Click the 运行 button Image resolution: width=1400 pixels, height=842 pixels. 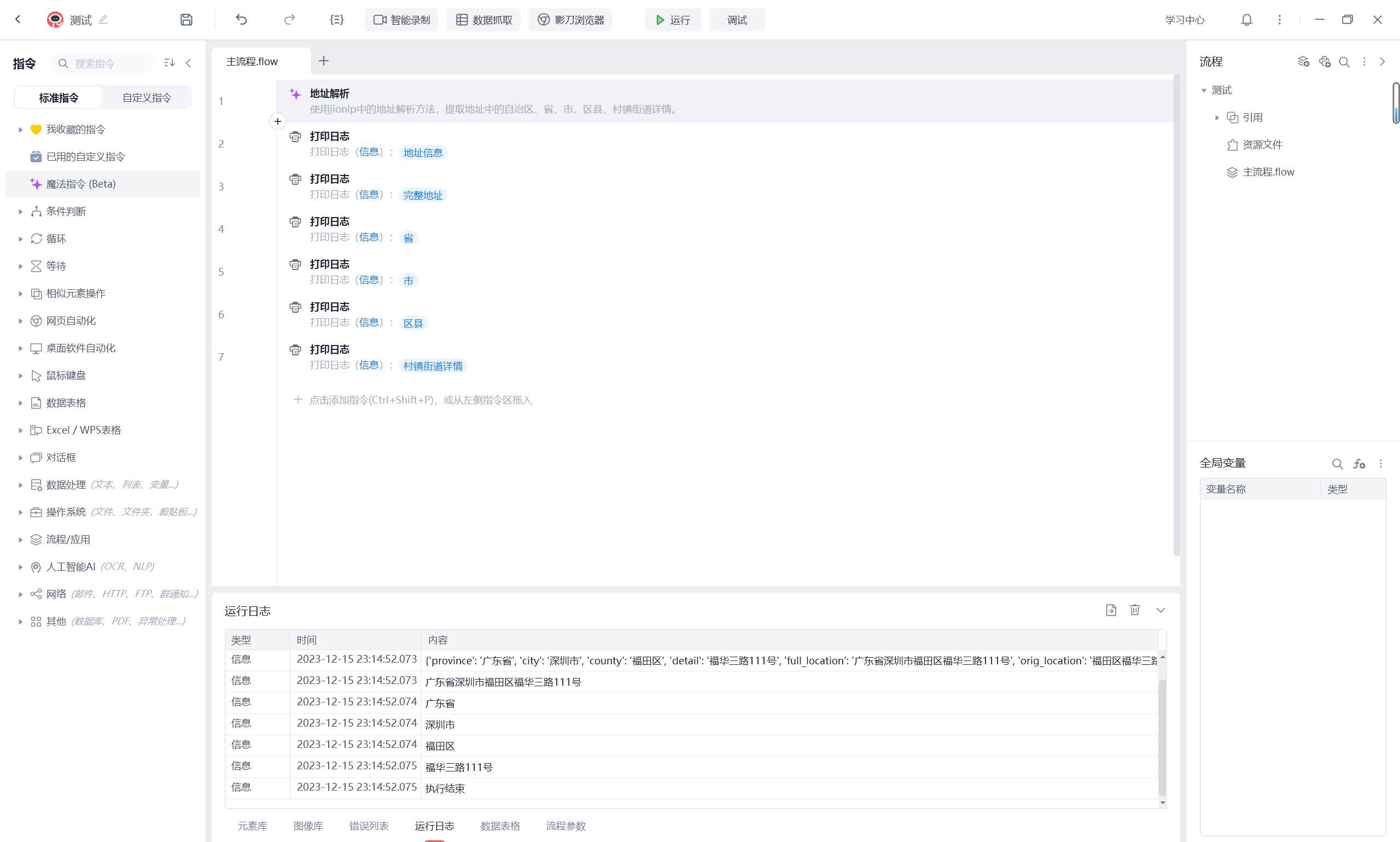673,20
